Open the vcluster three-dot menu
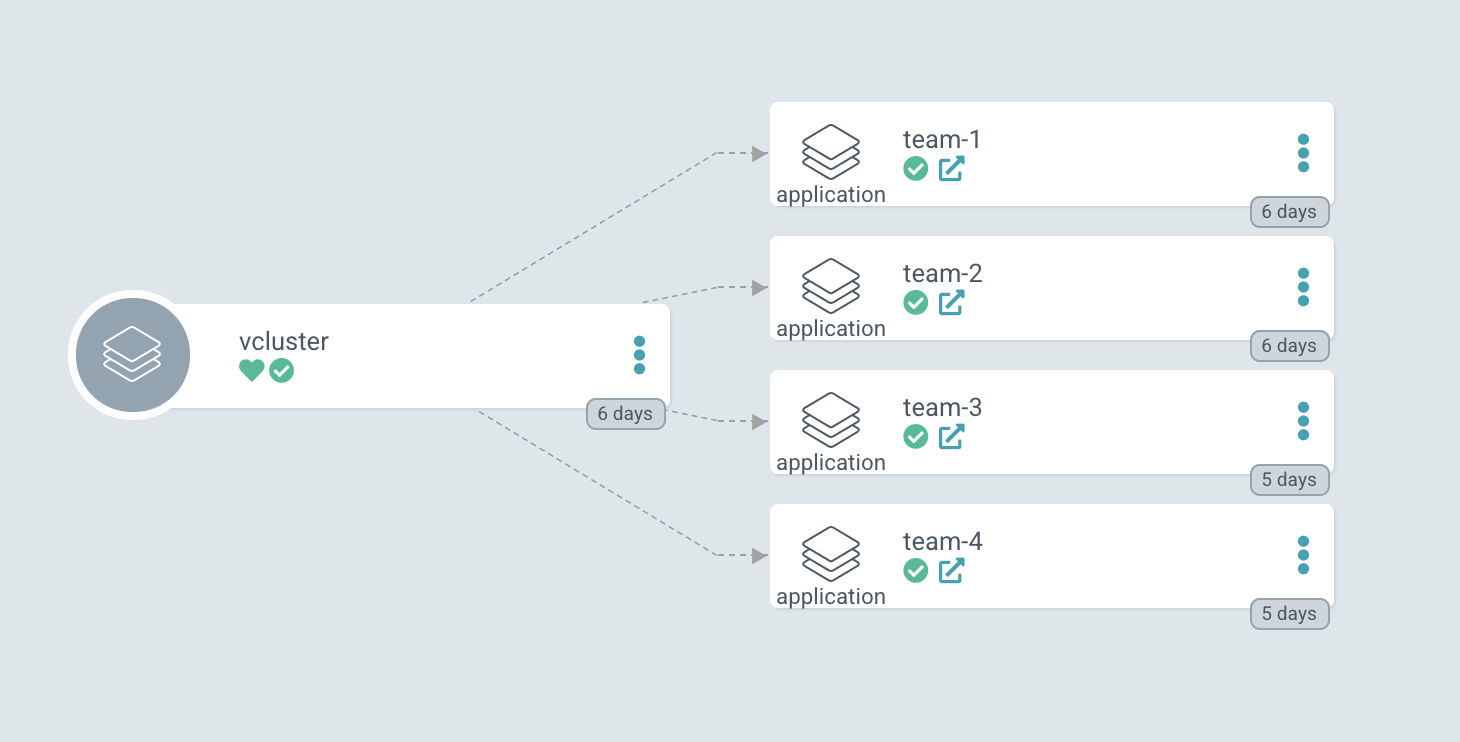 tap(639, 355)
